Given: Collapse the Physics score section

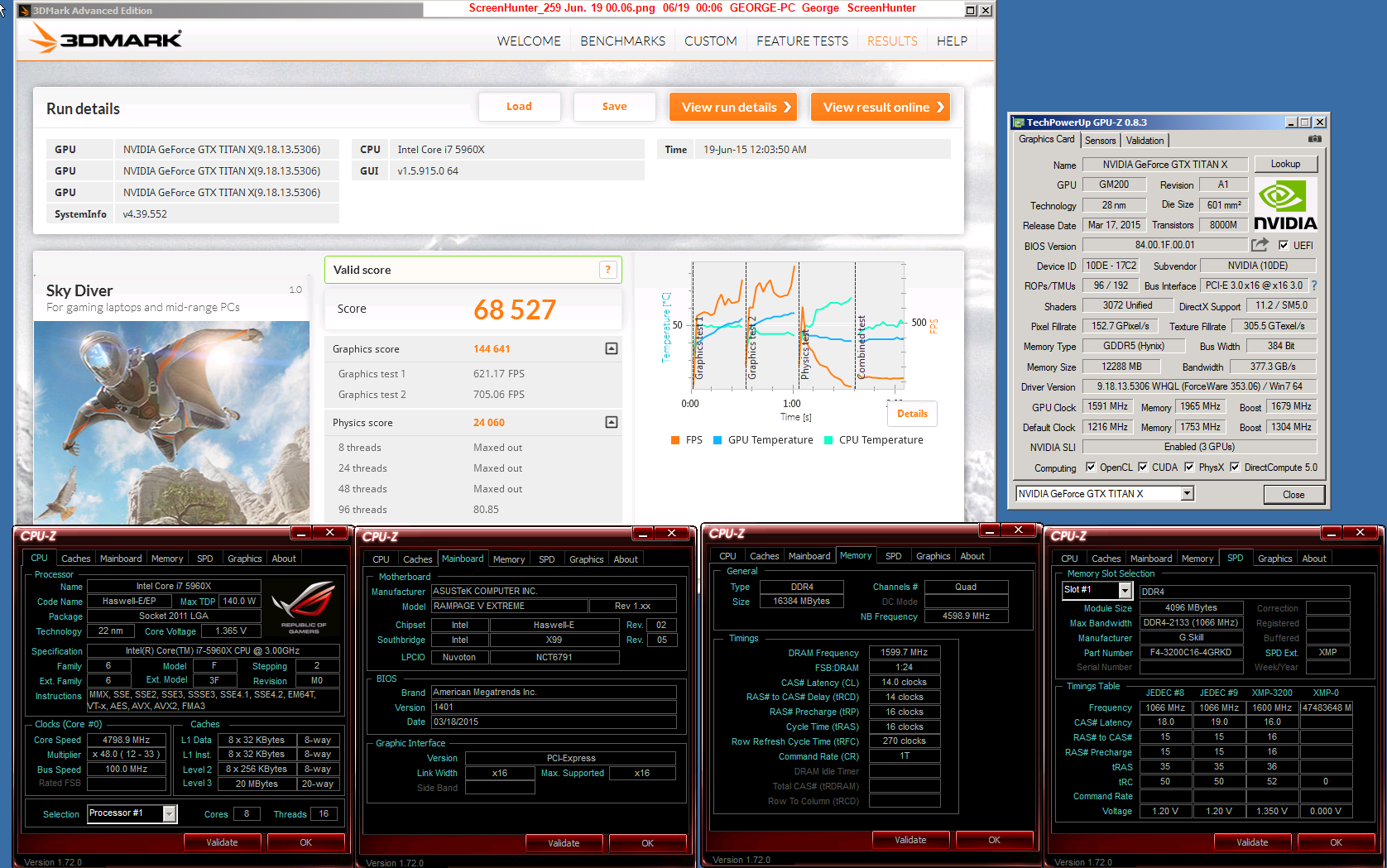Looking at the screenshot, I should (x=612, y=422).
